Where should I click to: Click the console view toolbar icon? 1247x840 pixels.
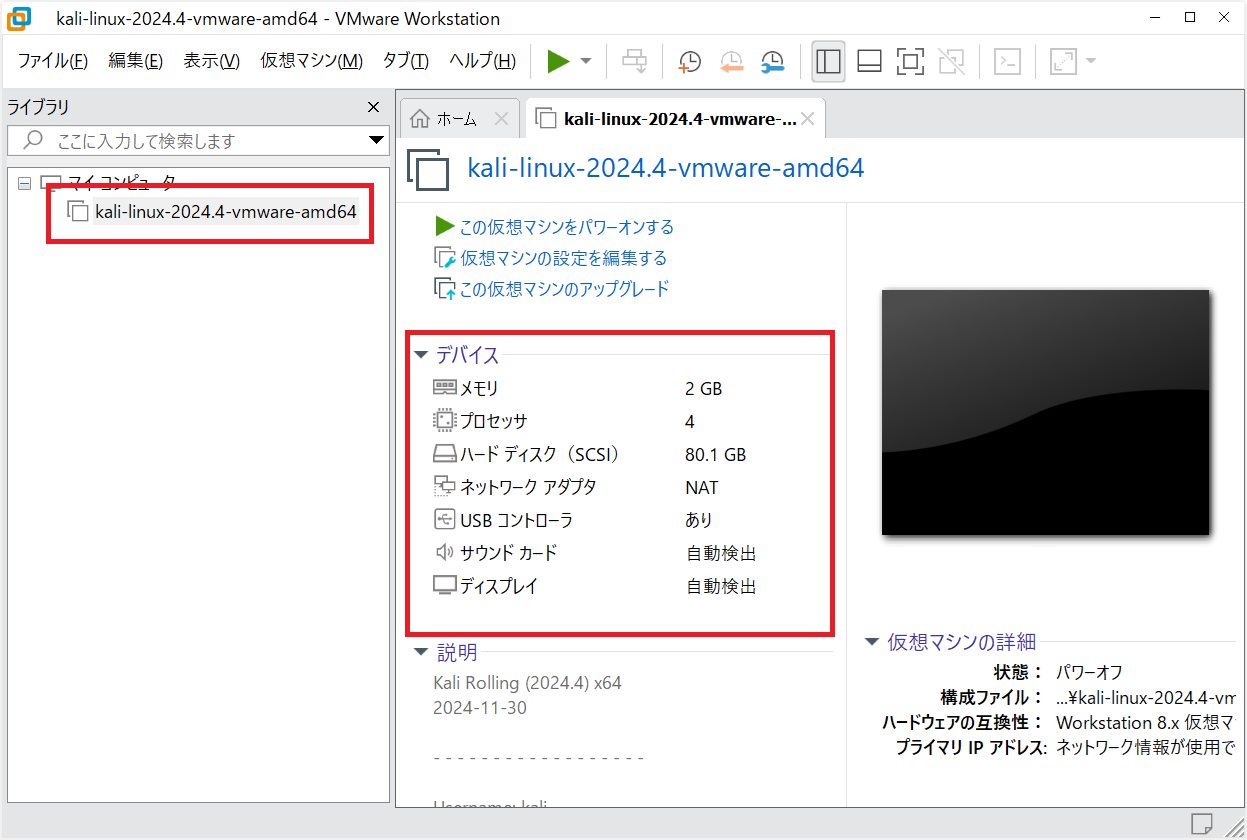point(1007,61)
